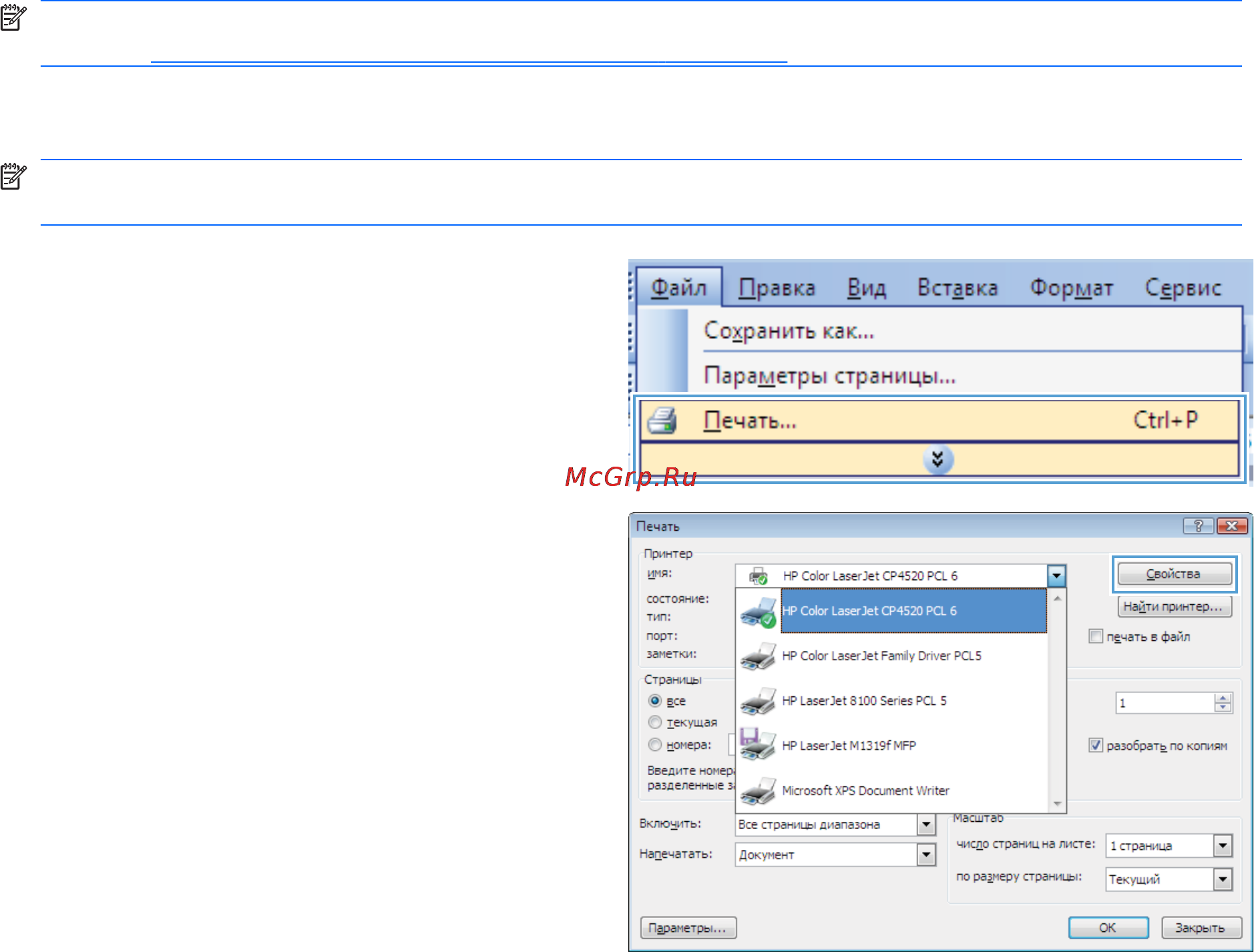The height and width of the screenshot is (952, 1254).
Task: Select the Печать... menu command
Action: (x=939, y=421)
